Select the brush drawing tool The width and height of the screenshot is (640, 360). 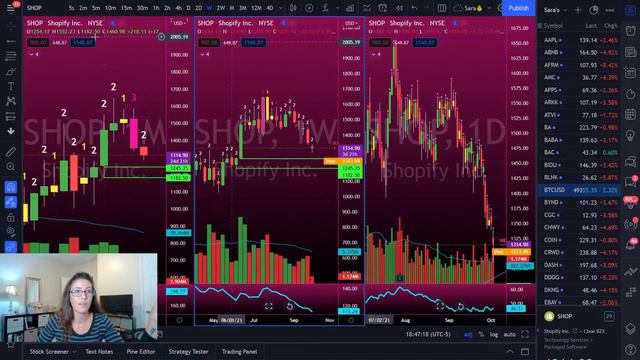point(11,71)
